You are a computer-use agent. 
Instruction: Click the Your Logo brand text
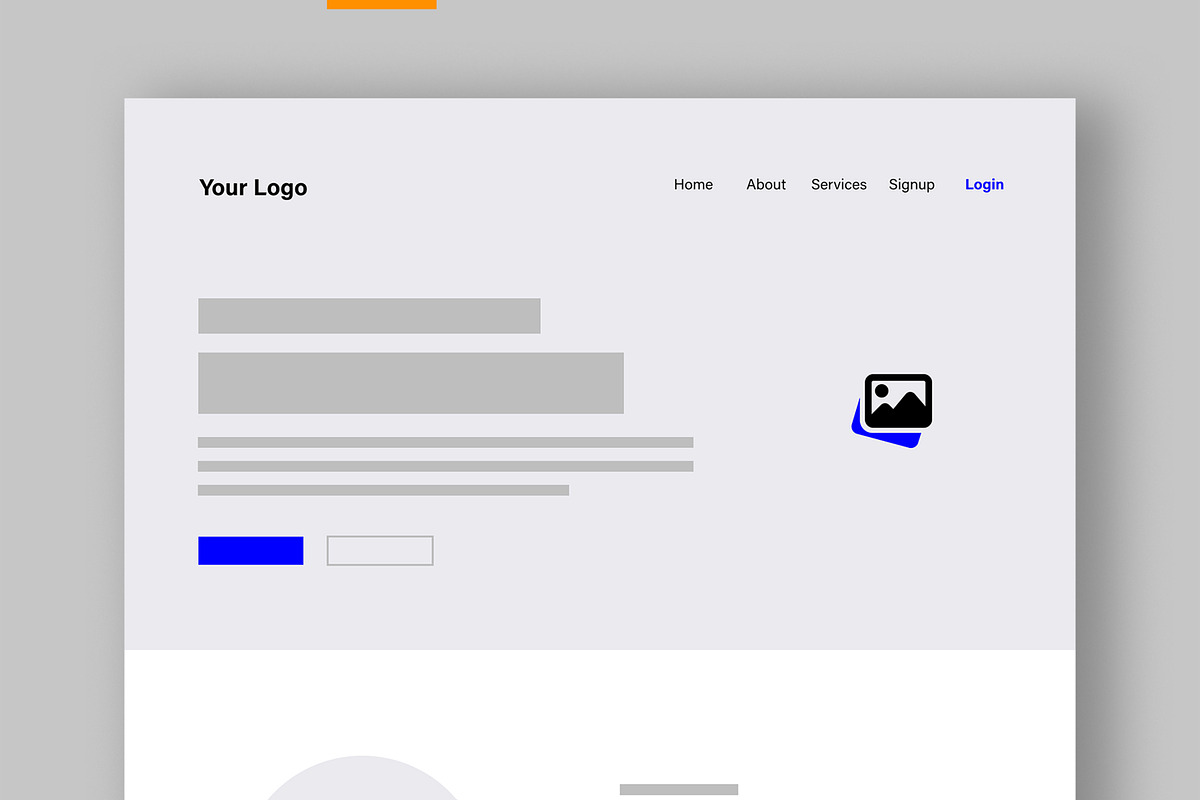point(253,188)
